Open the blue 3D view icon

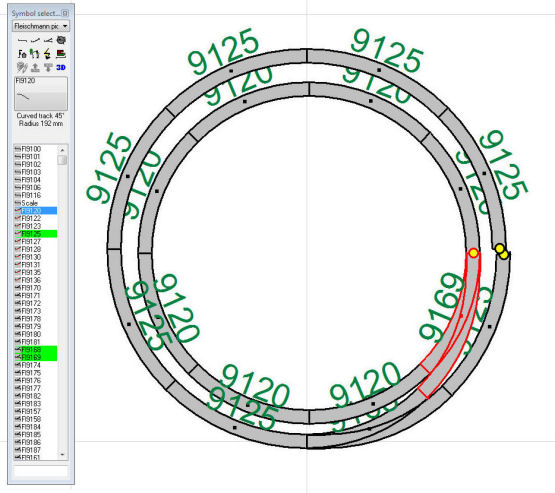tap(61, 67)
